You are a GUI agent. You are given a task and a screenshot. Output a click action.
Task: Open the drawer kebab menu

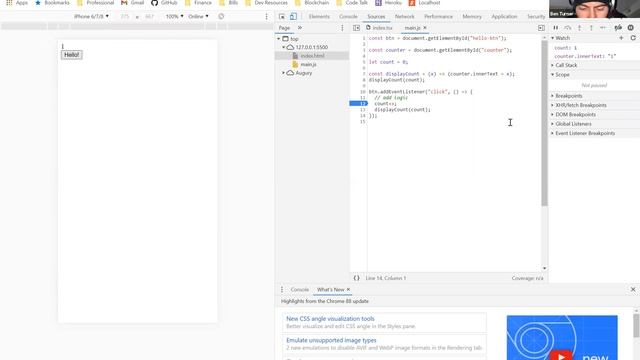point(282,289)
